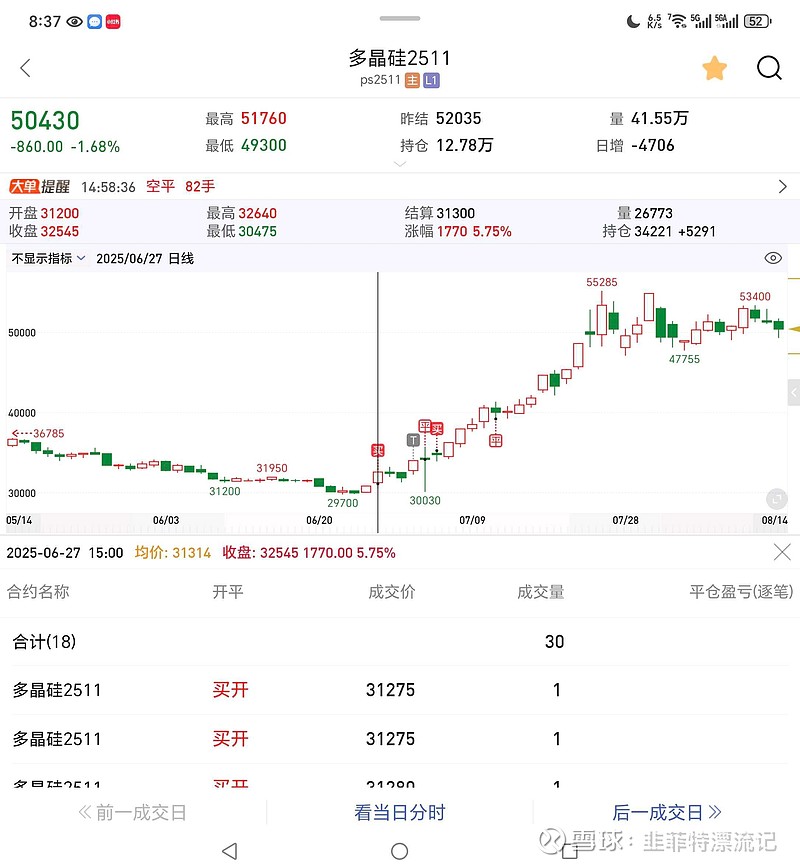800x866 pixels.
Task: Tap the battery indicator in status bar
Action: click(x=757, y=22)
